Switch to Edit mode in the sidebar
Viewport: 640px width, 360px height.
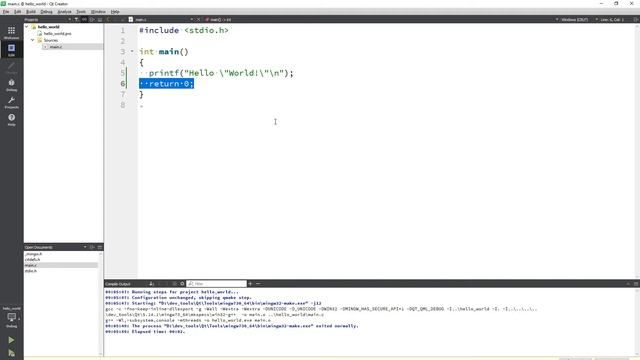11,50
